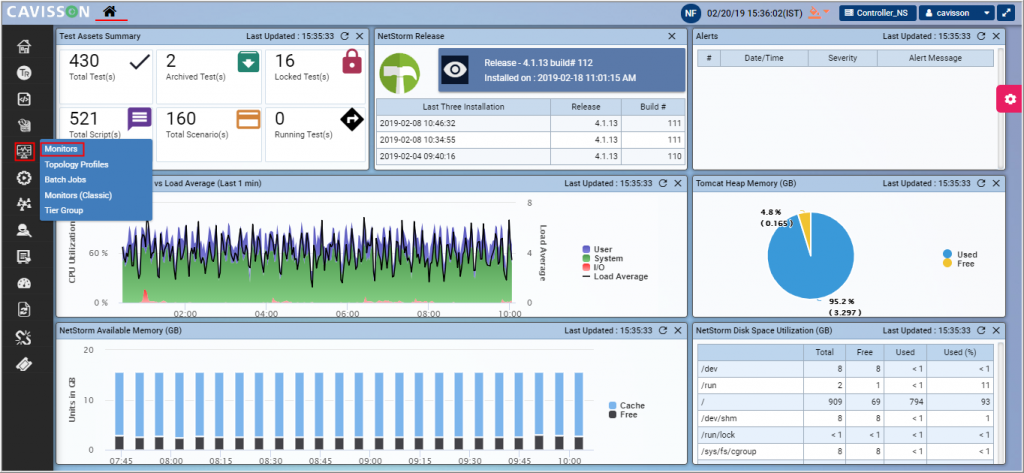Click the eye icon in the release banner

[x=455, y=69]
